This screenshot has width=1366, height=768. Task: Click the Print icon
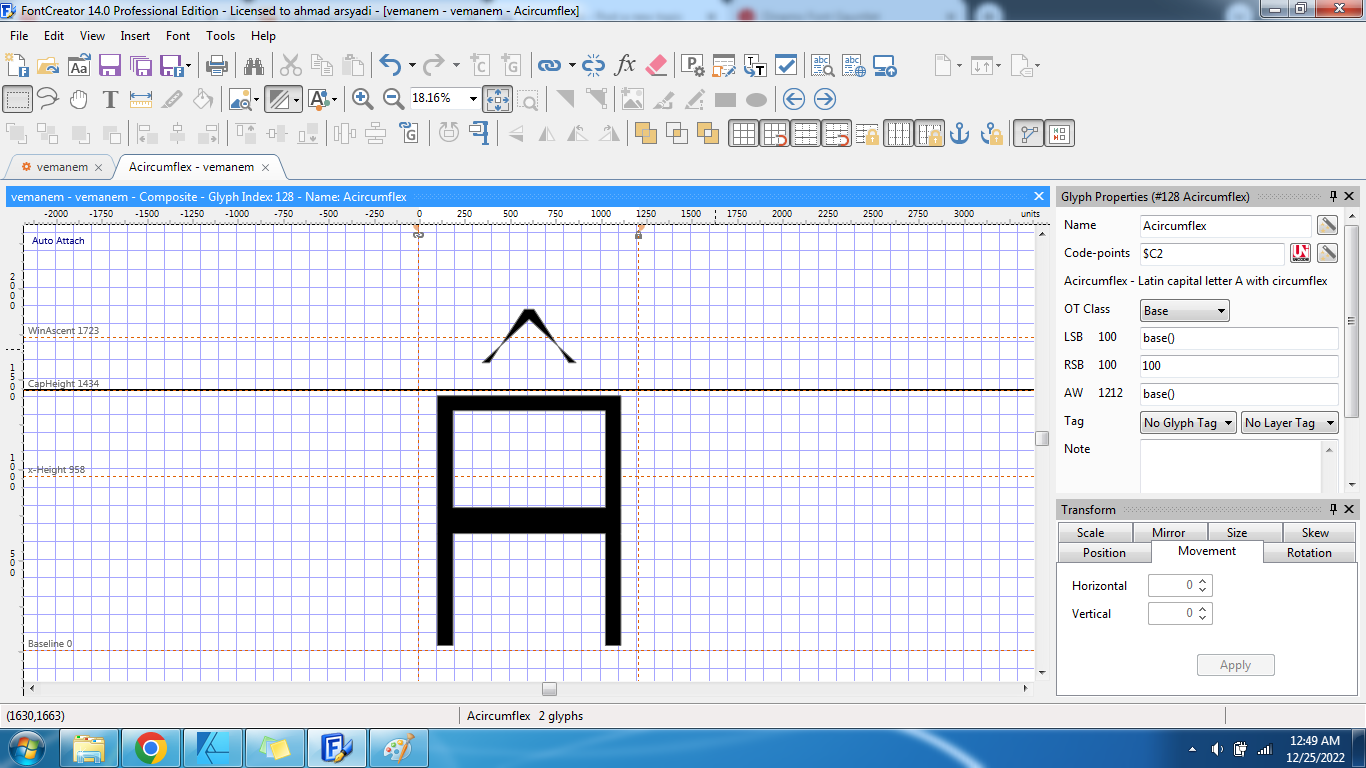[x=217, y=66]
